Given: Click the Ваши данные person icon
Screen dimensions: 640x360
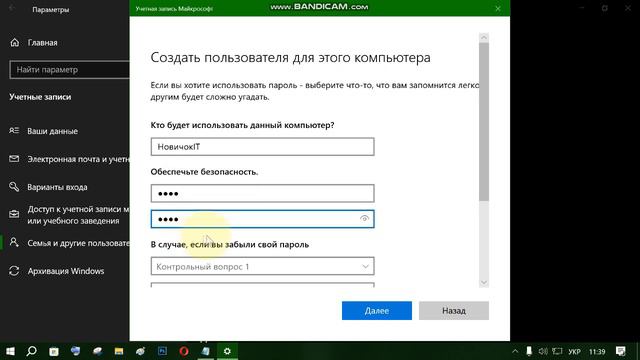Looking at the screenshot, I should (14, 131).
